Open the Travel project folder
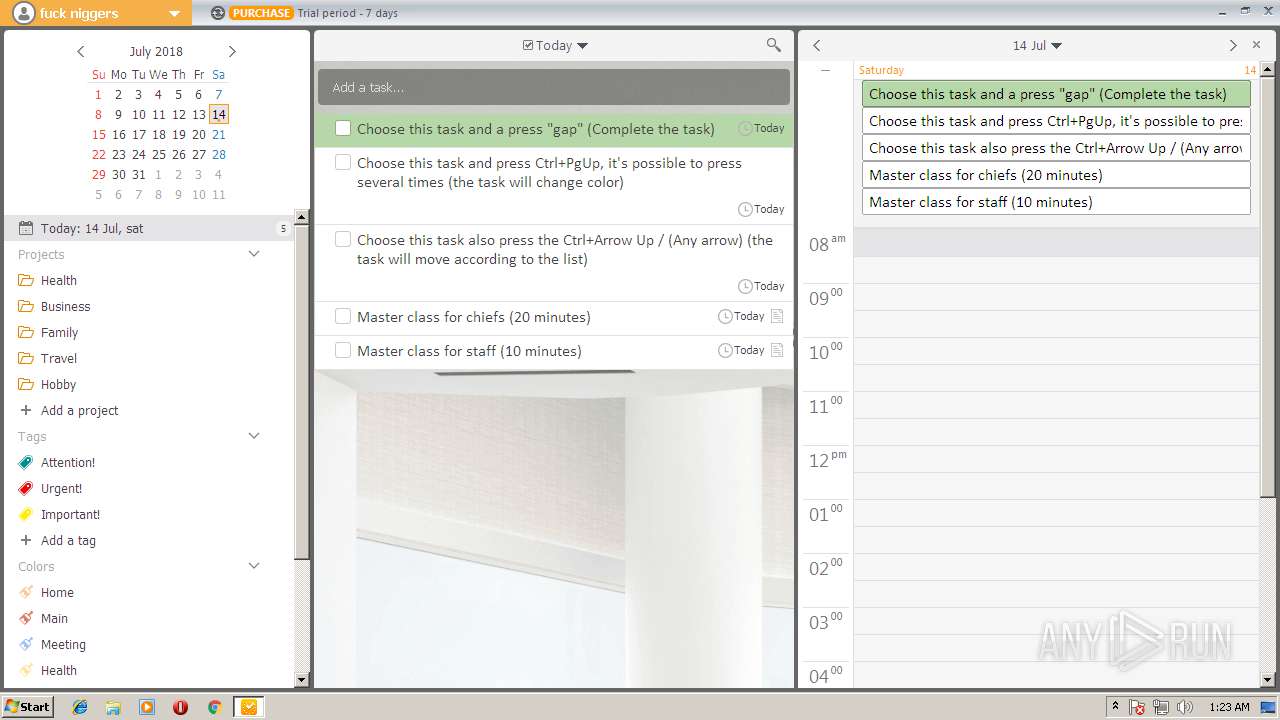This screenshot has height=720, width=1280. tap(58, 358)
